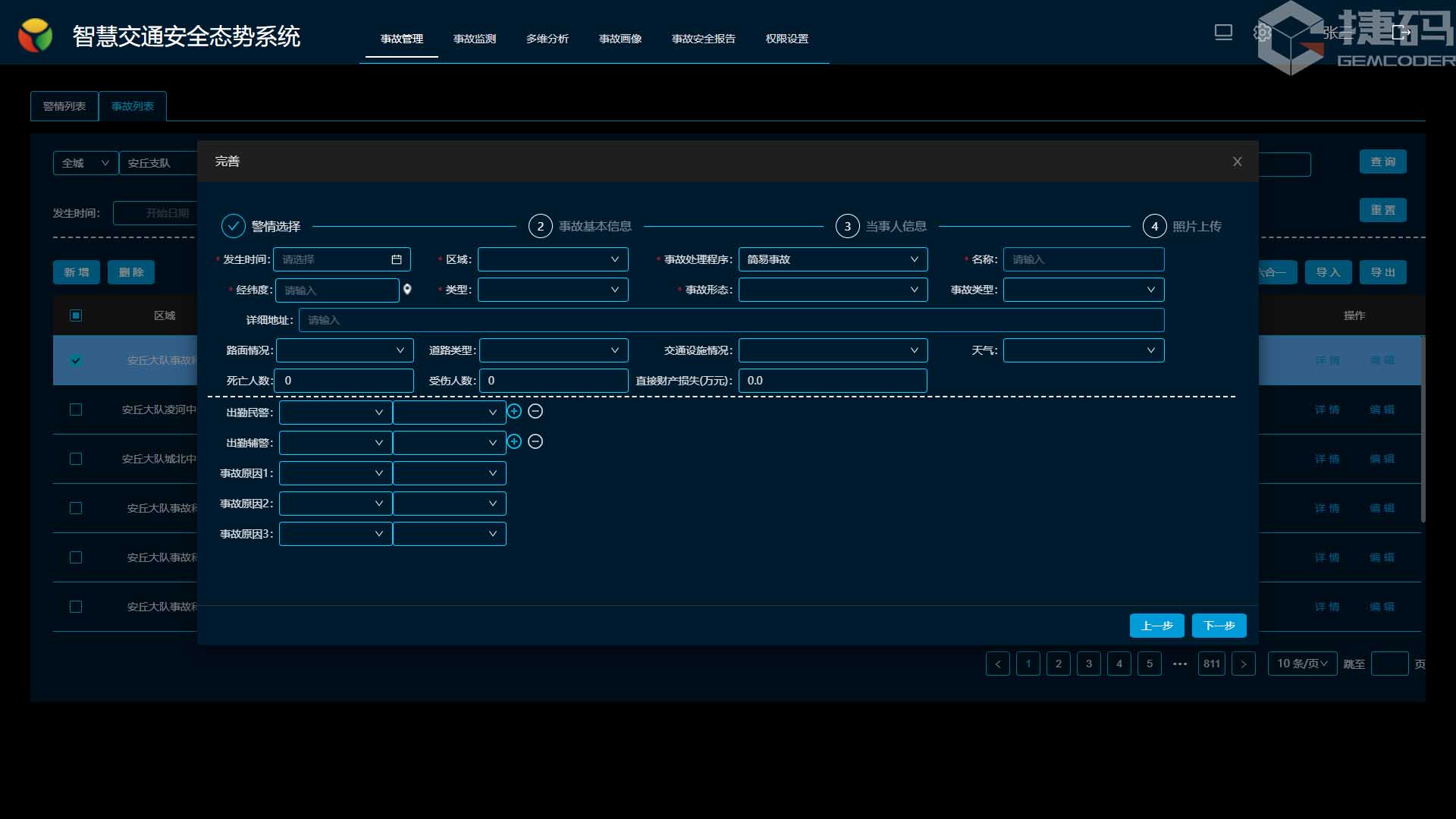This screenshot has width=1456, height=819.
Task: Click the monitor screen icon in header
Action: pos(1223,33)
